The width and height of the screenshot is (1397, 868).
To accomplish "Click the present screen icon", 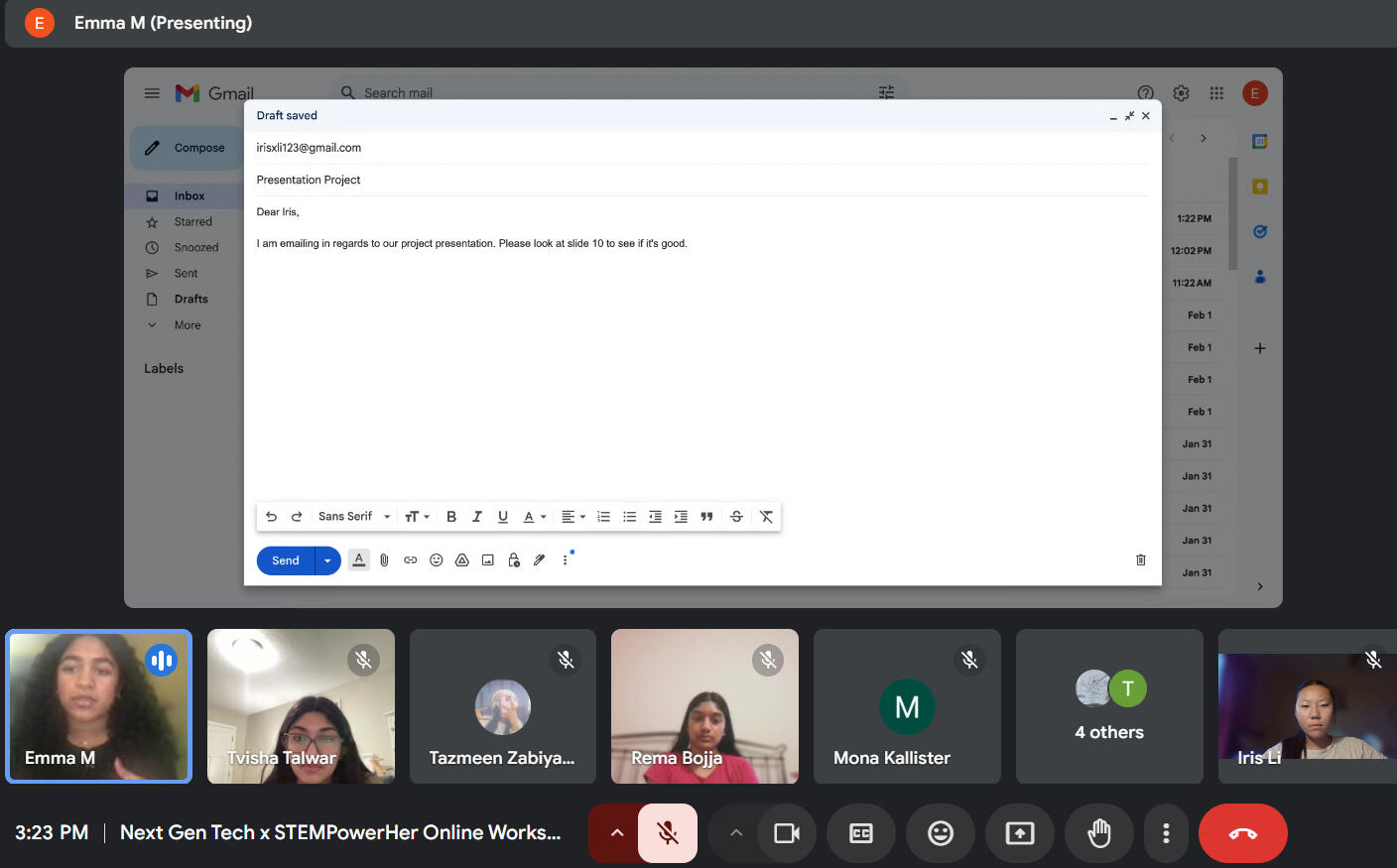I will 1020,833.
